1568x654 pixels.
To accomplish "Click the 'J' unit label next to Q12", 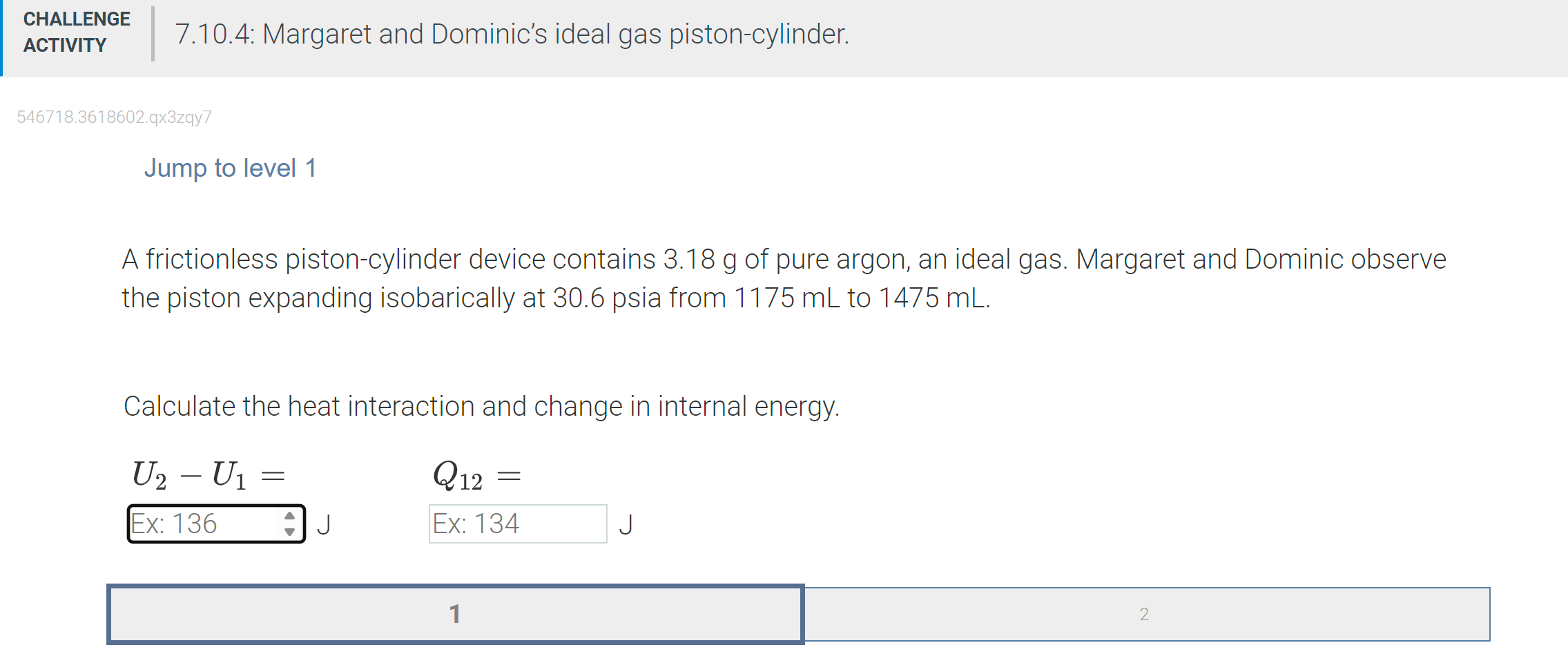I will coord(626,523).
